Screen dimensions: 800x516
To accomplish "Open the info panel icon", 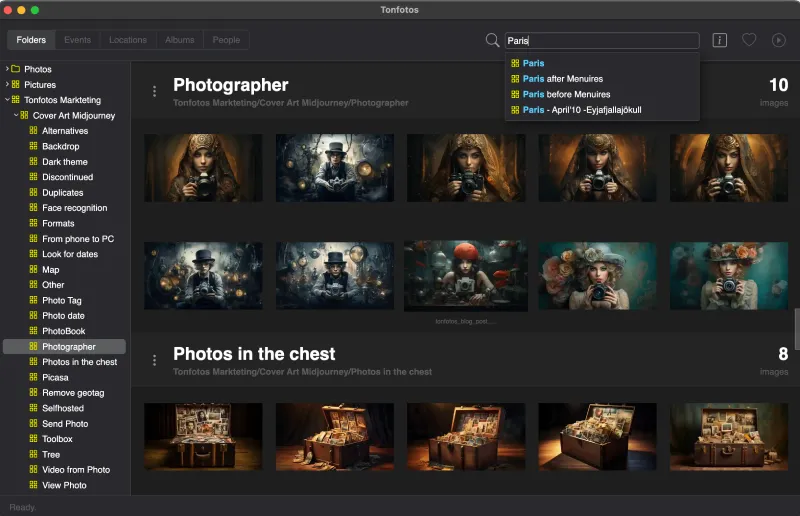I will tap(719, 40).
